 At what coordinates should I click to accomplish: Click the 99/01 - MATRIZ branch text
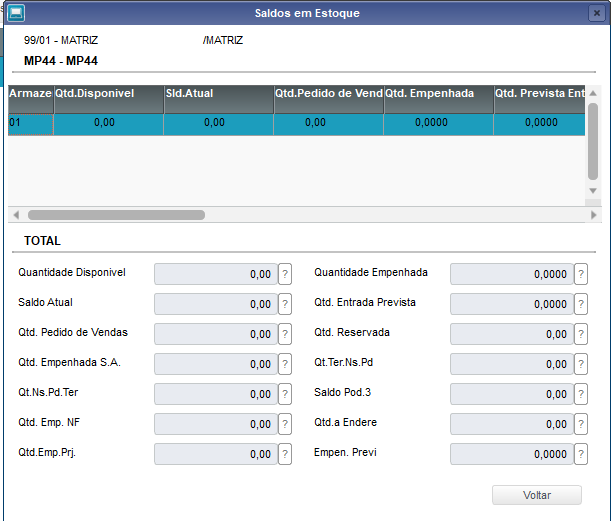click(61, 40)
